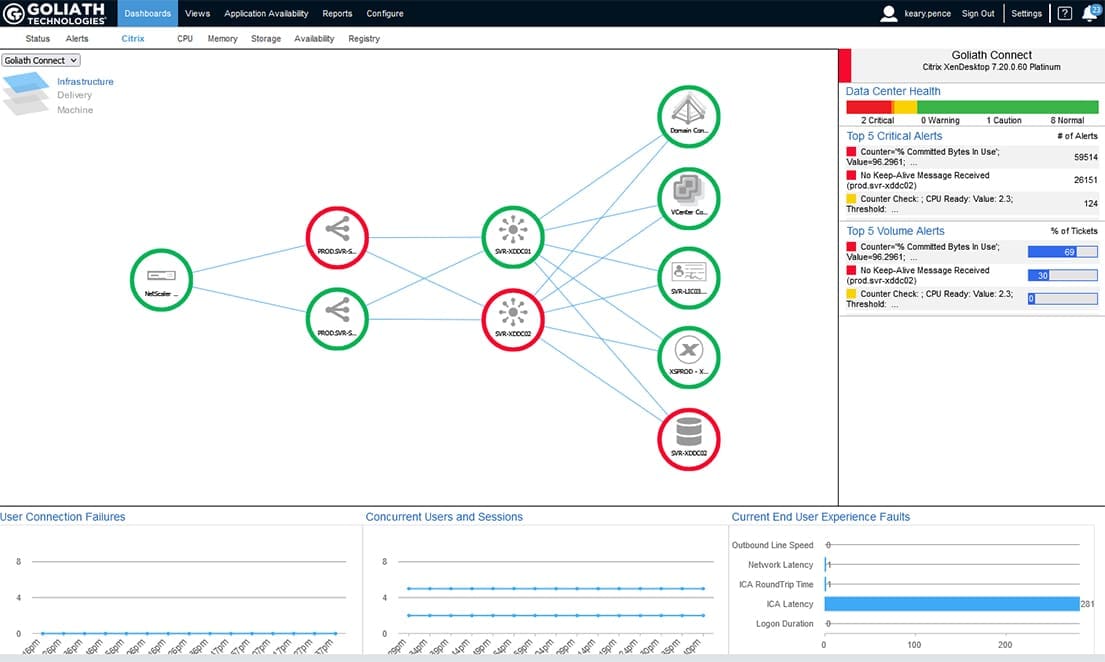Select the SVR-LIC01 license server icon
The width and height of the screenshot is (1105, 662).
pyautogui.click(x=688, y=277)
